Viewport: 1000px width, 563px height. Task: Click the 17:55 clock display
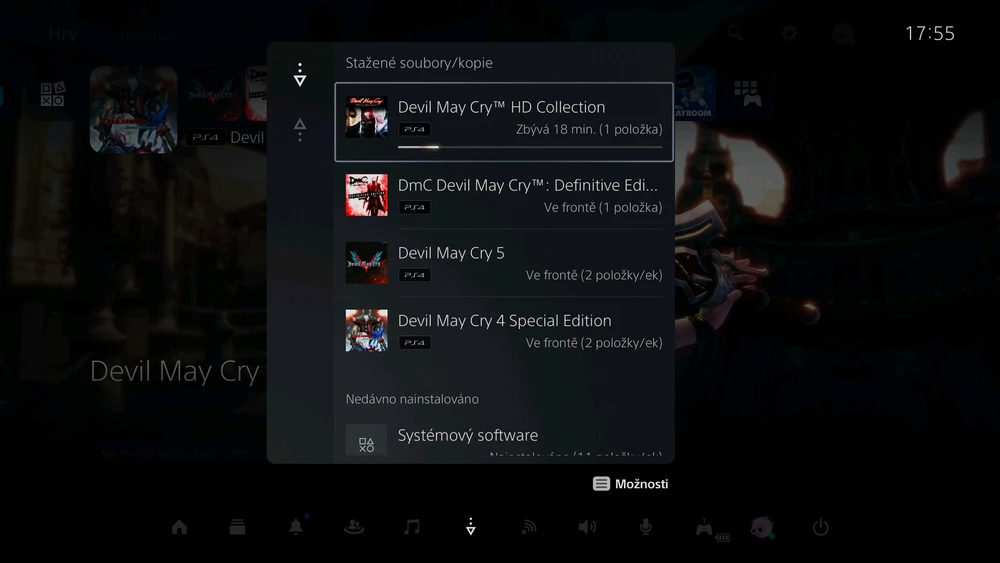[x=930, y=33]
